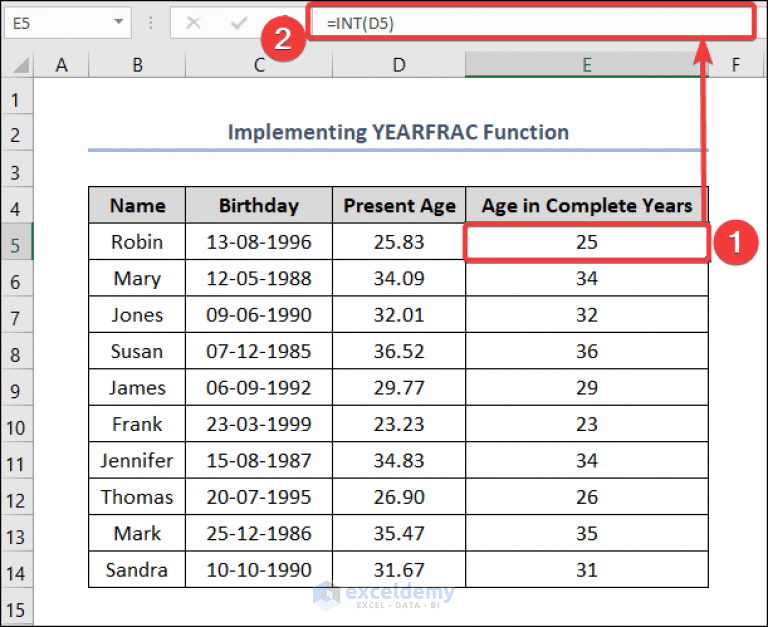The image size is (768, 627).
Task: Open the Name Box dropdown arrow
Action: 118,22
